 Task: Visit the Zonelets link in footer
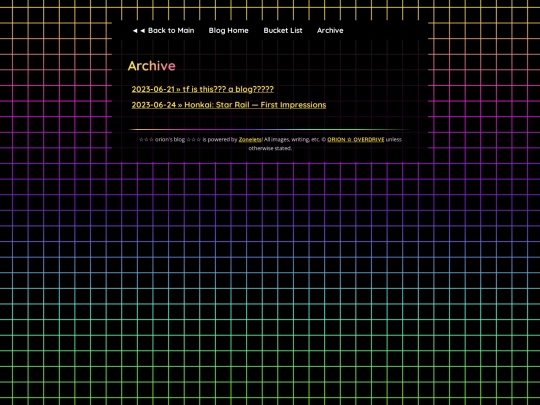click(250, 139)
